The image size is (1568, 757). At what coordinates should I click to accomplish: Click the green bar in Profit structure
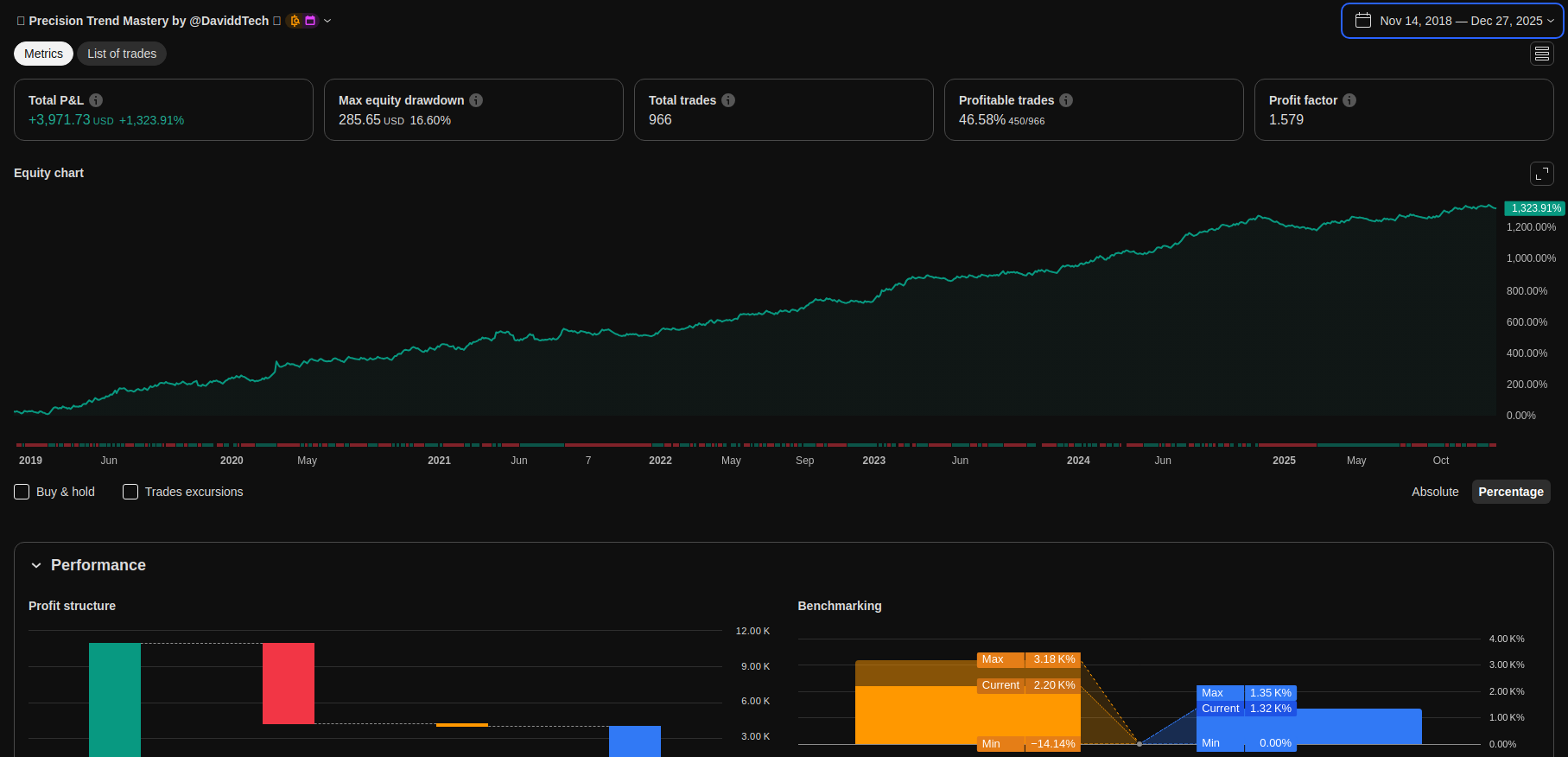[115, 698]
